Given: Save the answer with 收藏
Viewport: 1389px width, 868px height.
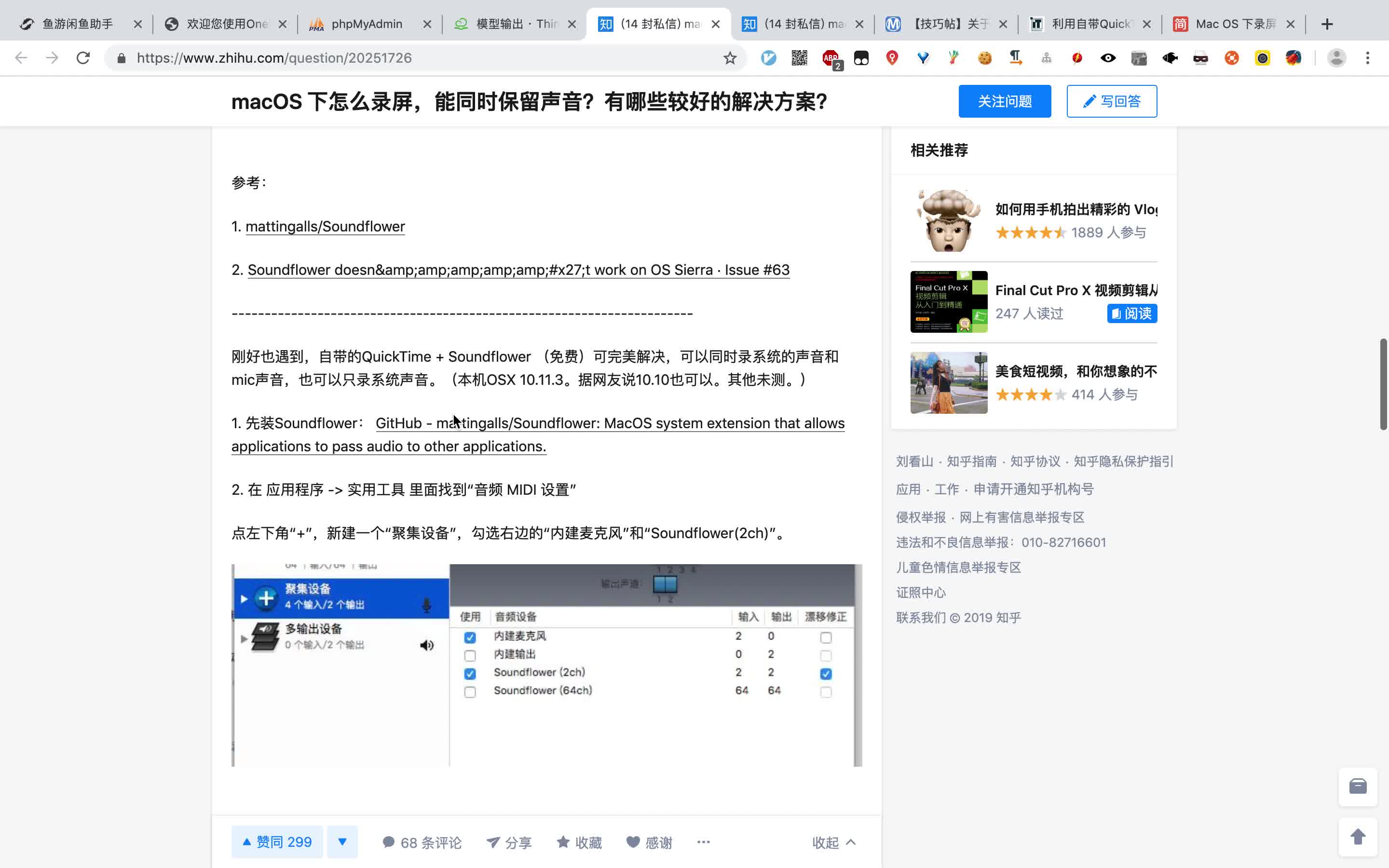Looking at the screenshot, I should tap(579, 842).
